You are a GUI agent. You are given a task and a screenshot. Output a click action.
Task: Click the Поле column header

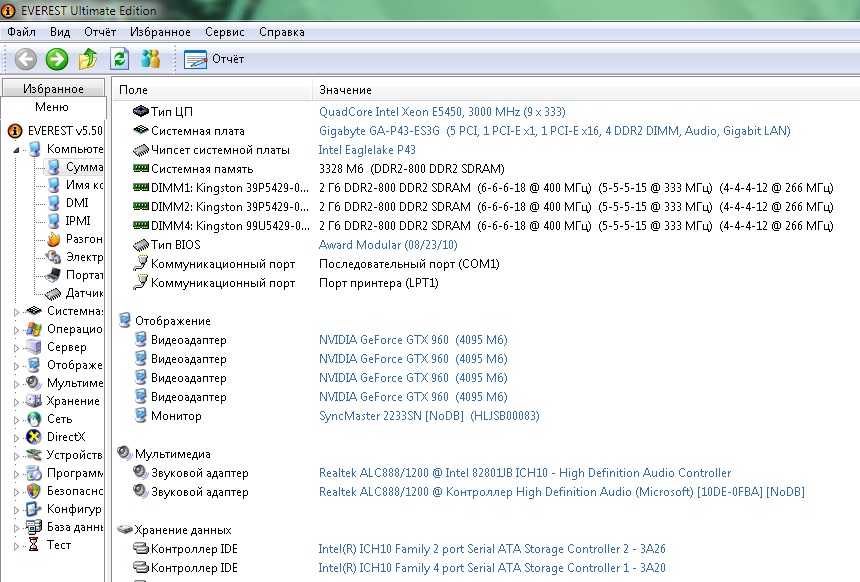coord(213,89)
